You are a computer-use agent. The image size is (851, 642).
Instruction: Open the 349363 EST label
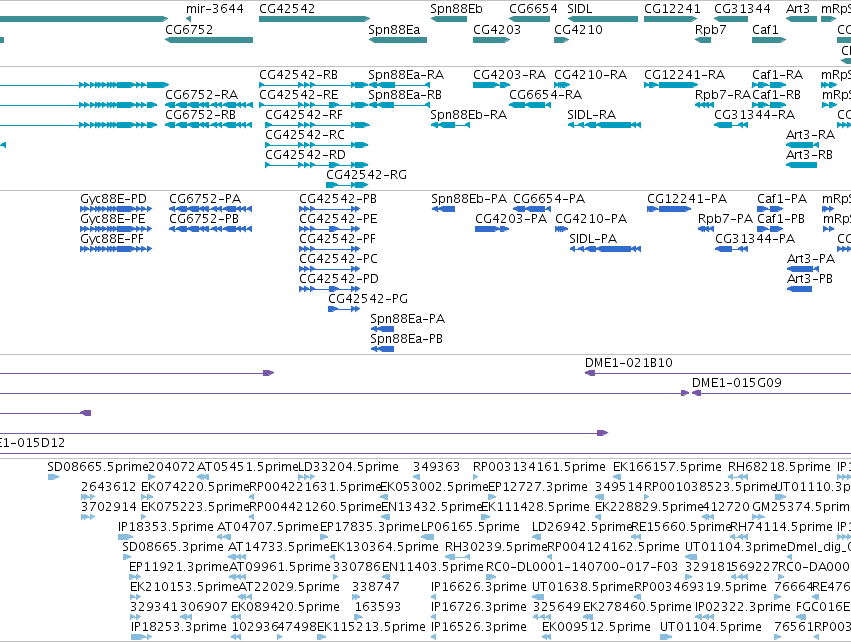(x=436, y=467)
